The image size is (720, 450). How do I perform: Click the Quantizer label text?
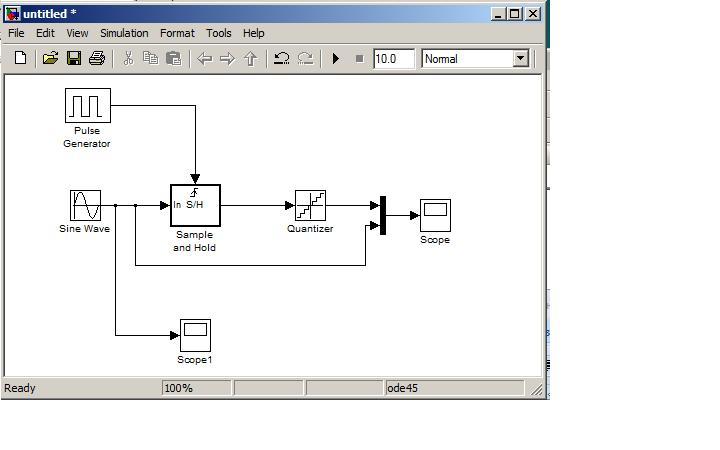tap(310, 229)
